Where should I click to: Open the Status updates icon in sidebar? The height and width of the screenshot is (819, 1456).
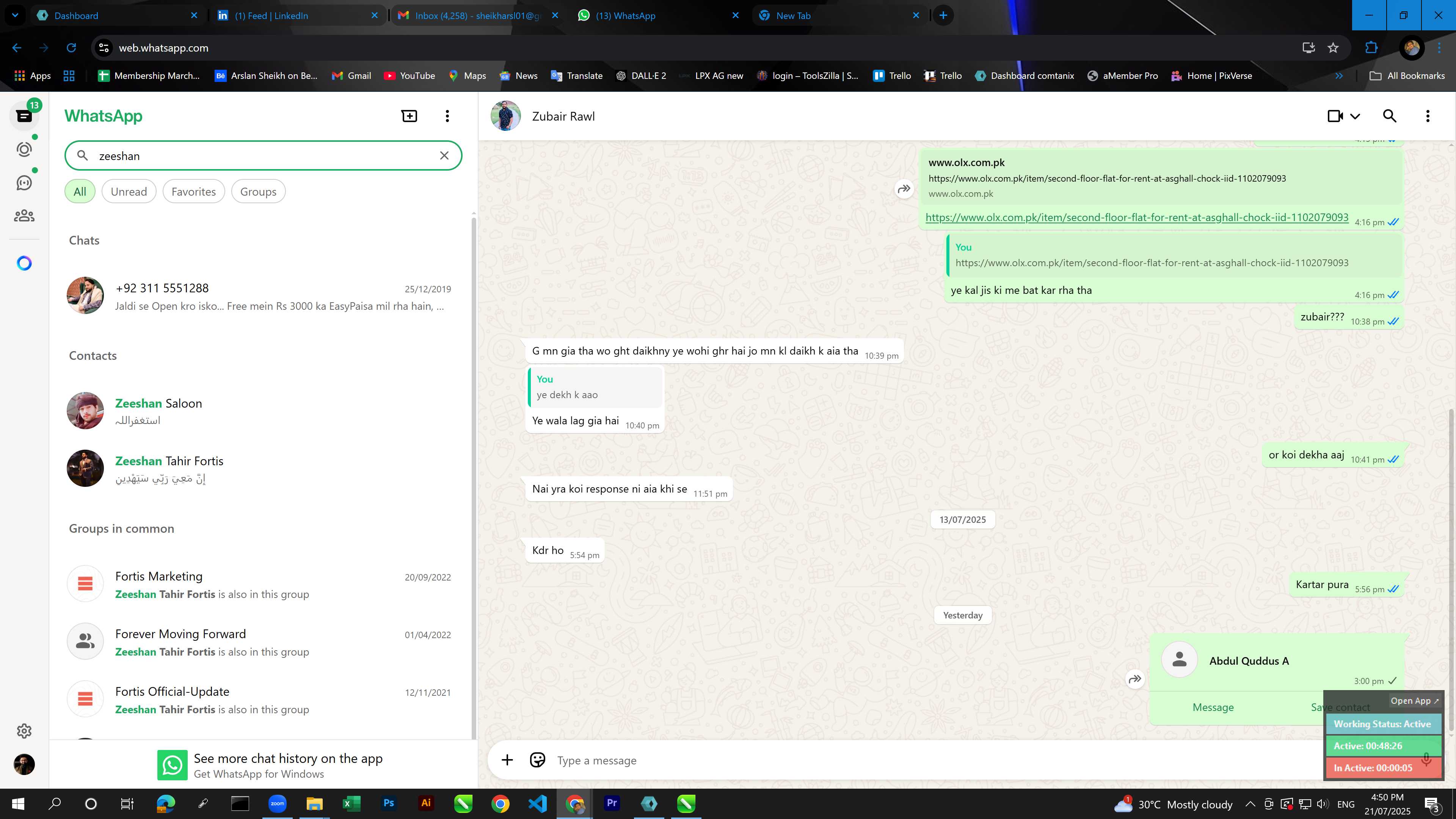click(x=24, y=149)
